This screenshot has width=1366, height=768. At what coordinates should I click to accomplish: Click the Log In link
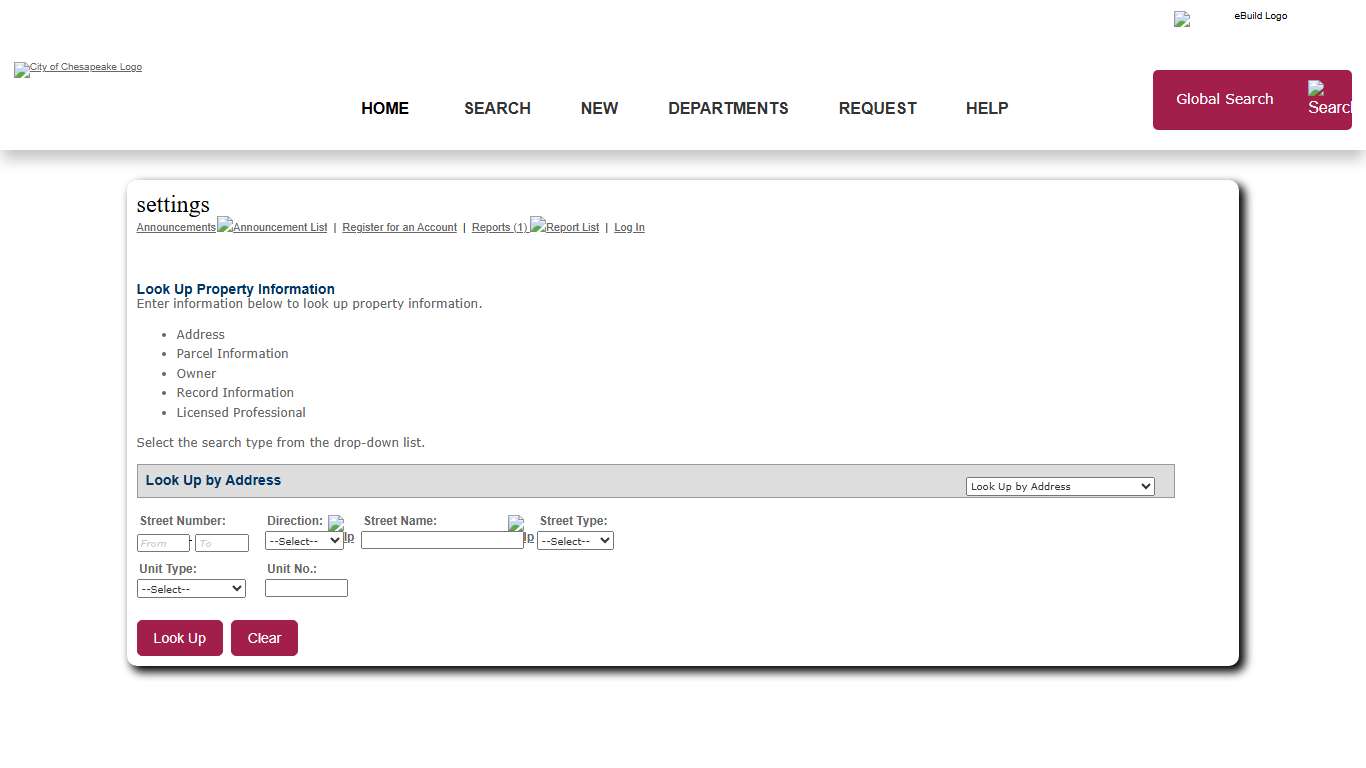tap(629, 228)
